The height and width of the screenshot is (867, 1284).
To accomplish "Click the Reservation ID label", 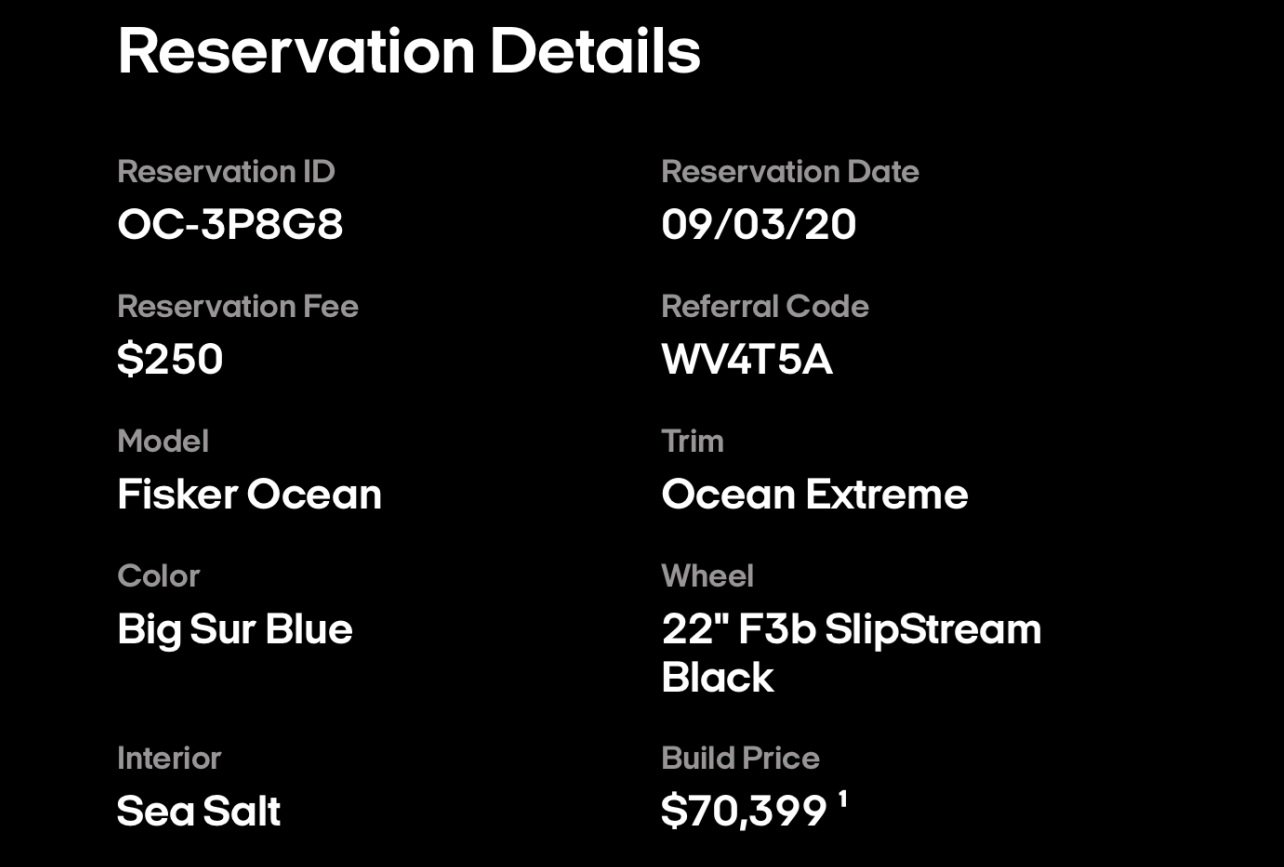I will pos(226,171).
